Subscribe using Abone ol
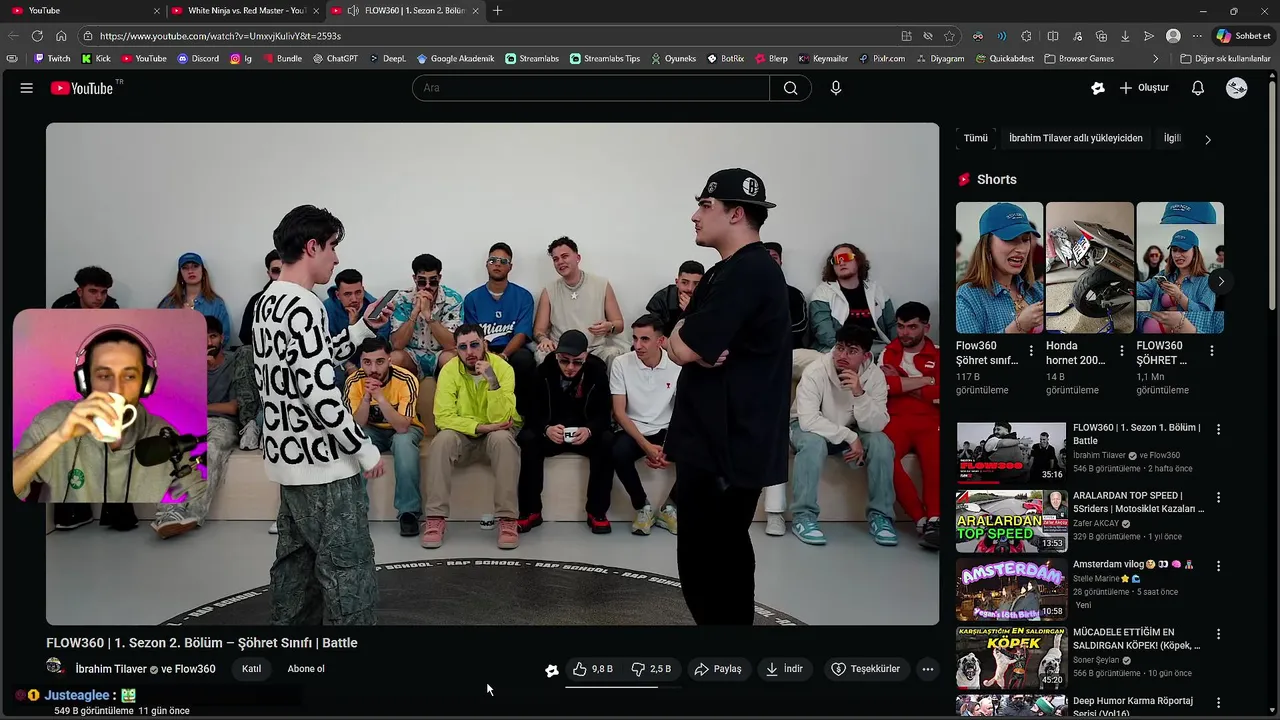This screenshot has height=720, width=1280. click(x=306, y=669)
